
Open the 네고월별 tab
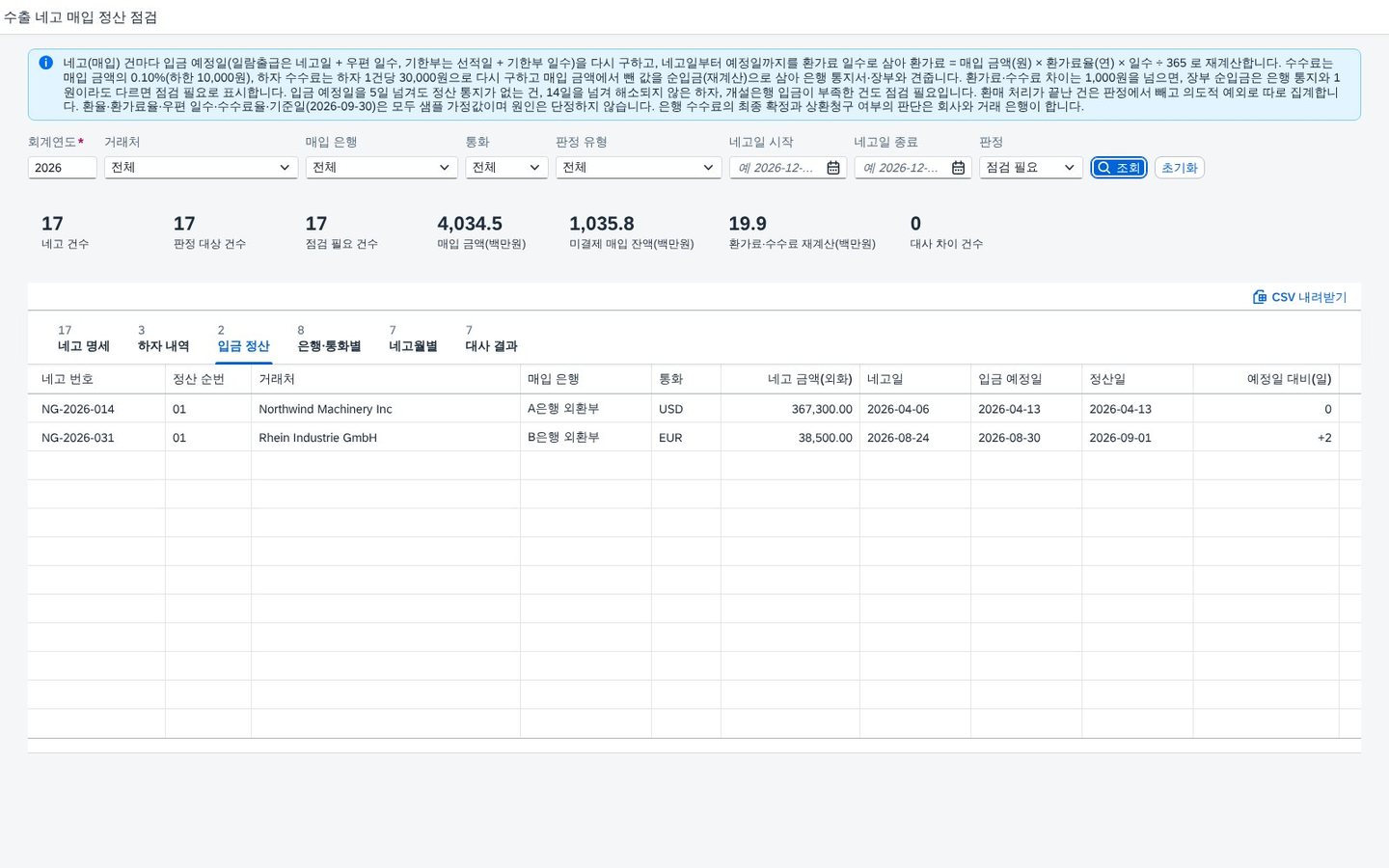(x=413, y=339)
